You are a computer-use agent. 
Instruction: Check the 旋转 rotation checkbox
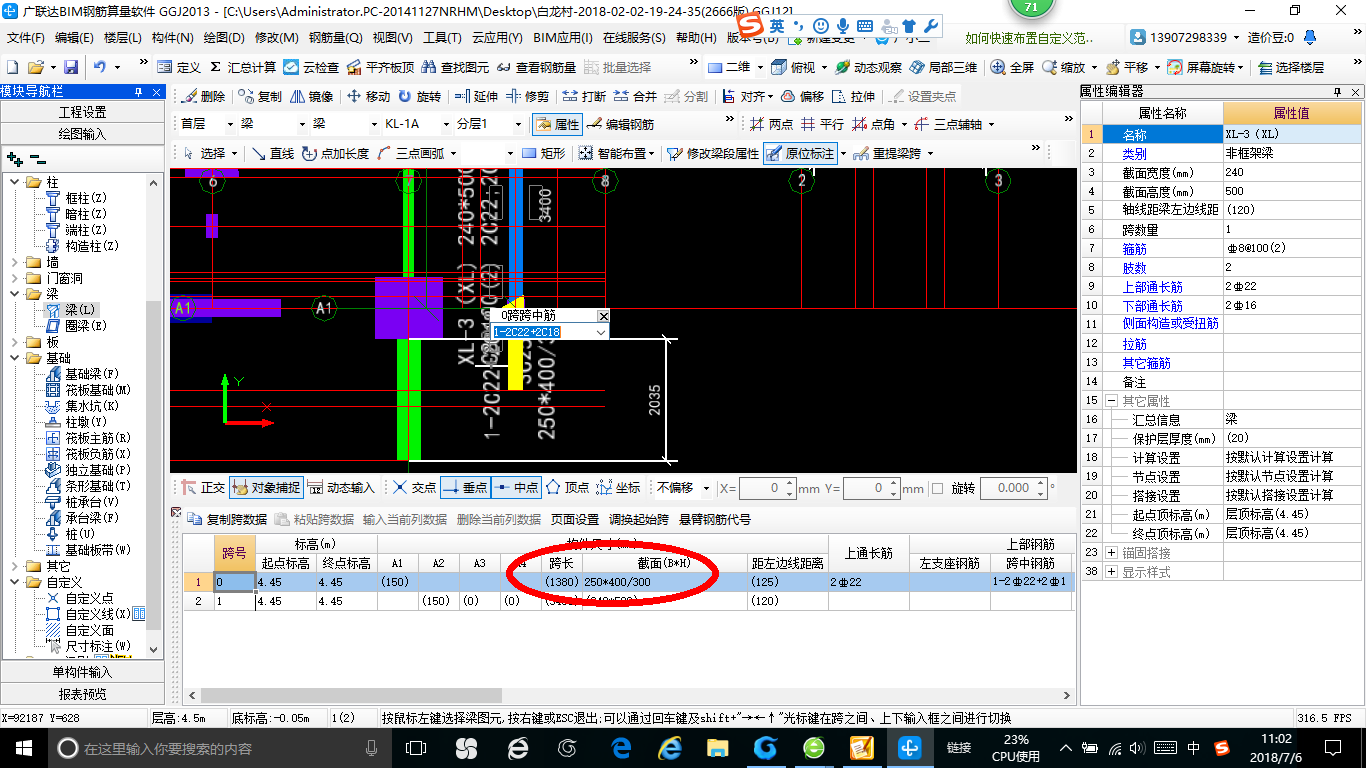tap(937, 488)
